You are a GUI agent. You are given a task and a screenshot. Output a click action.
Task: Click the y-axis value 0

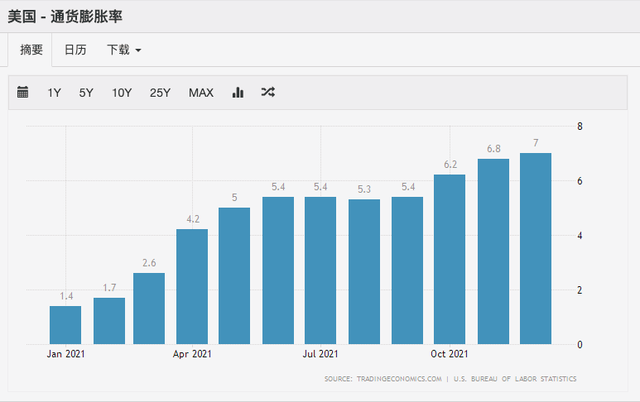click(580, 345)
